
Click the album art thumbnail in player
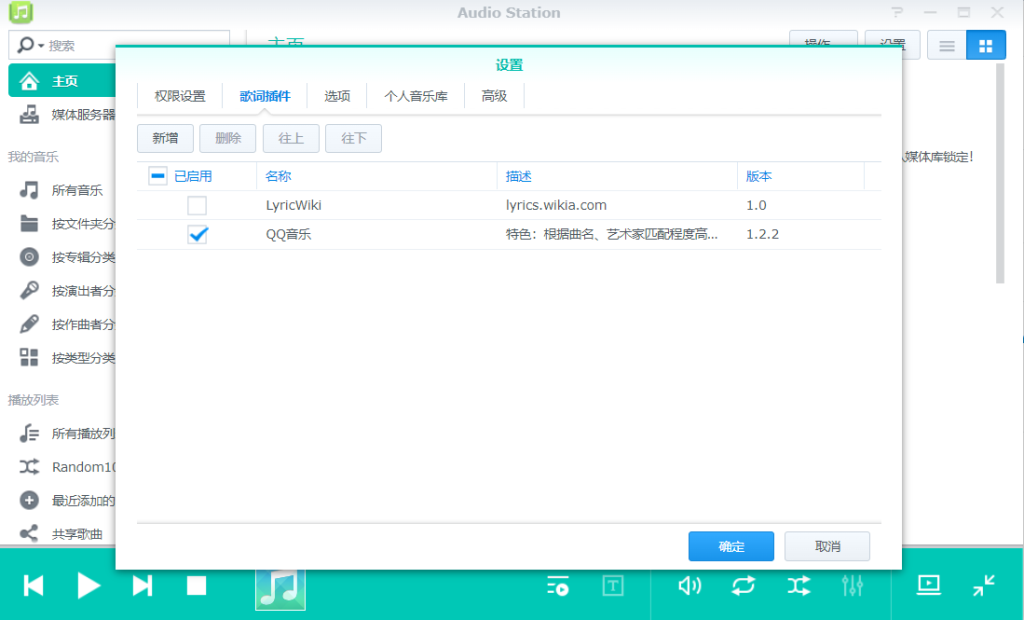280,589
